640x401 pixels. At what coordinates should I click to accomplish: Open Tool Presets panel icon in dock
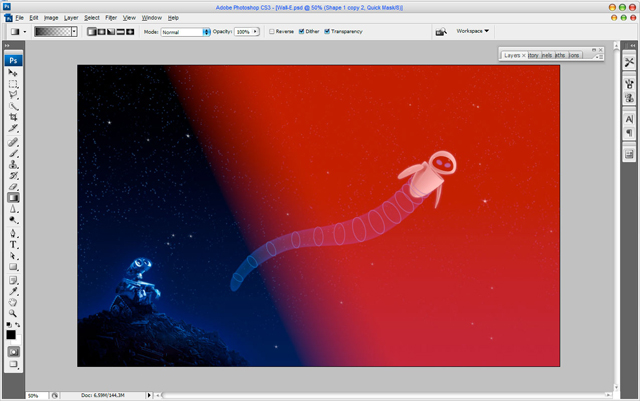click(x=629, y=62)
